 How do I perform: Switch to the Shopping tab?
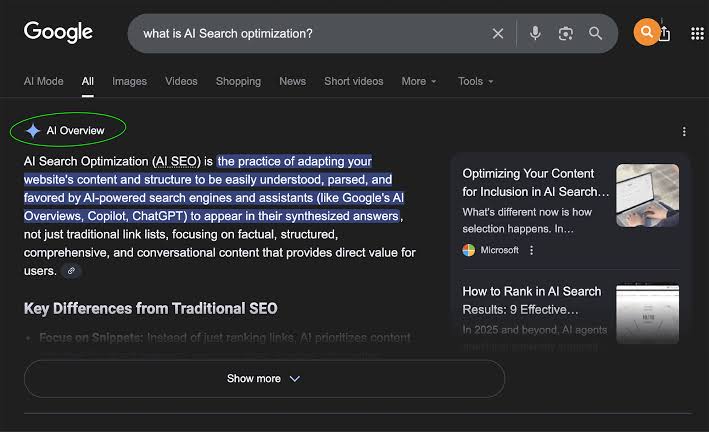pyautogui.click(x=238, y=81)
